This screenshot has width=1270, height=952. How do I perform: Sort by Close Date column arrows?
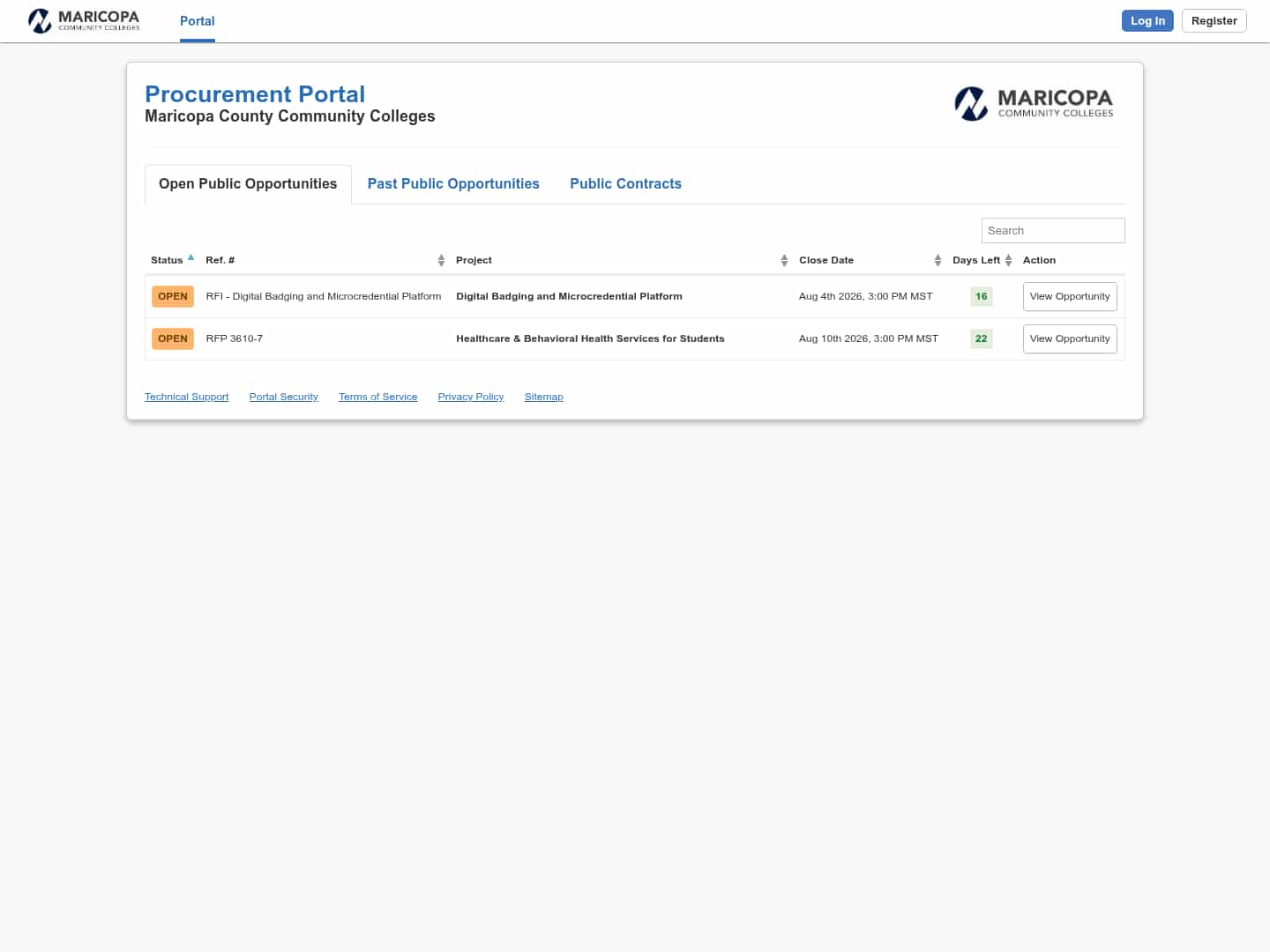pos(938,260)
